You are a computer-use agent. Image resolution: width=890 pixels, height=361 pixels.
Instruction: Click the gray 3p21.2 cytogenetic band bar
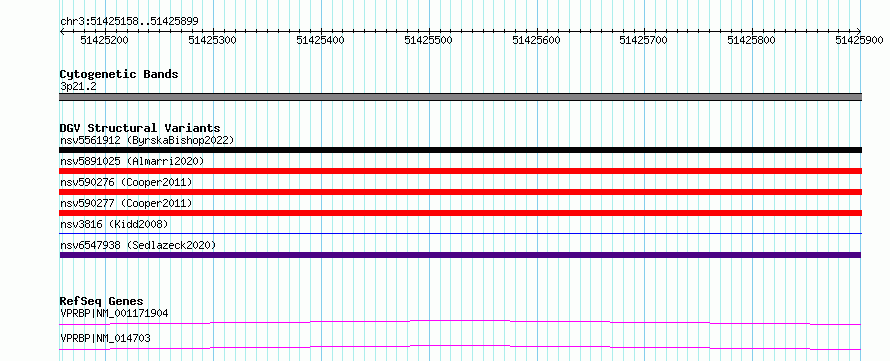point(461,97)
